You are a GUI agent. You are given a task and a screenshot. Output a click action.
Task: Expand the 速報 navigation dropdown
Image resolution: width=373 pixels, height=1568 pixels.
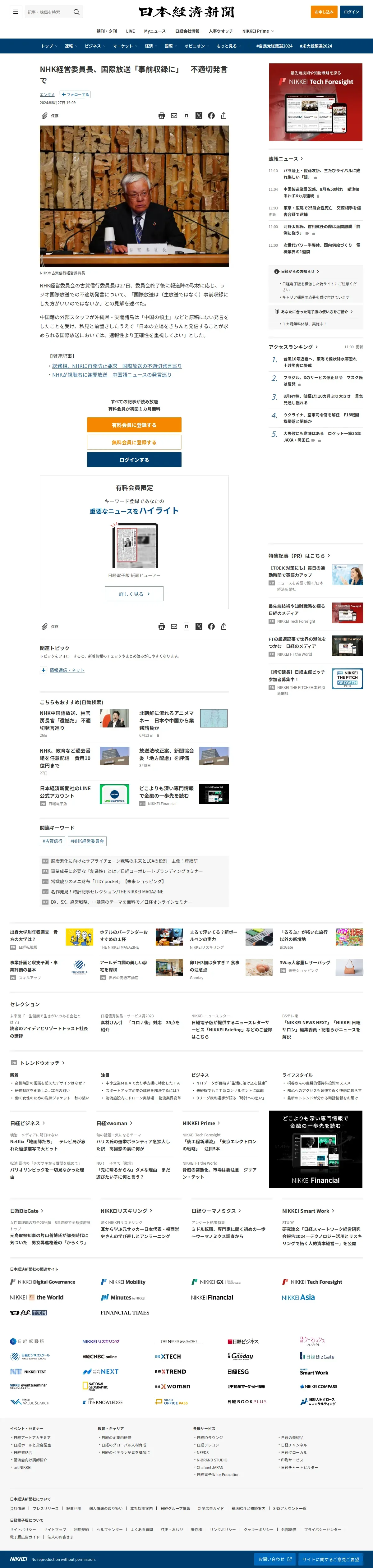[x=71, y=46]
